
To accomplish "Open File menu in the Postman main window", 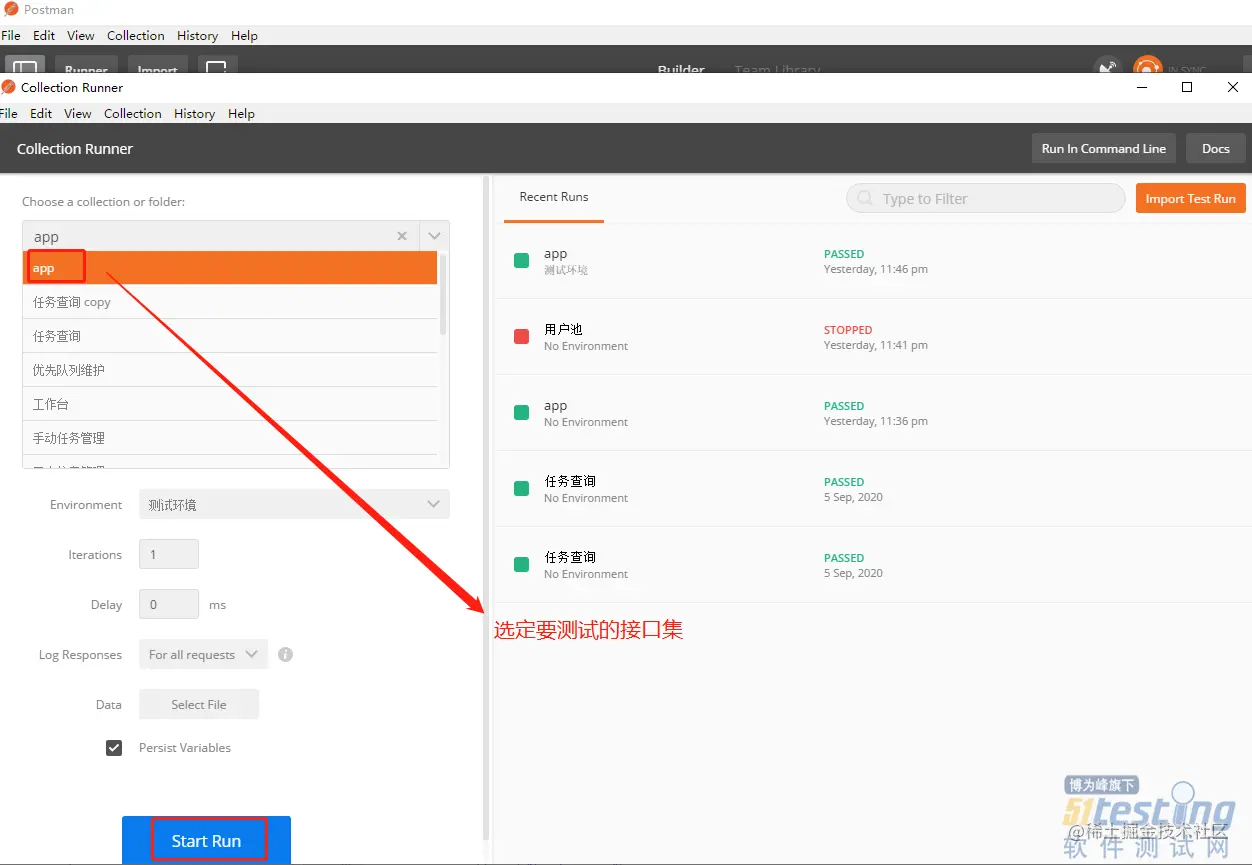I will (x=10, y=35).
